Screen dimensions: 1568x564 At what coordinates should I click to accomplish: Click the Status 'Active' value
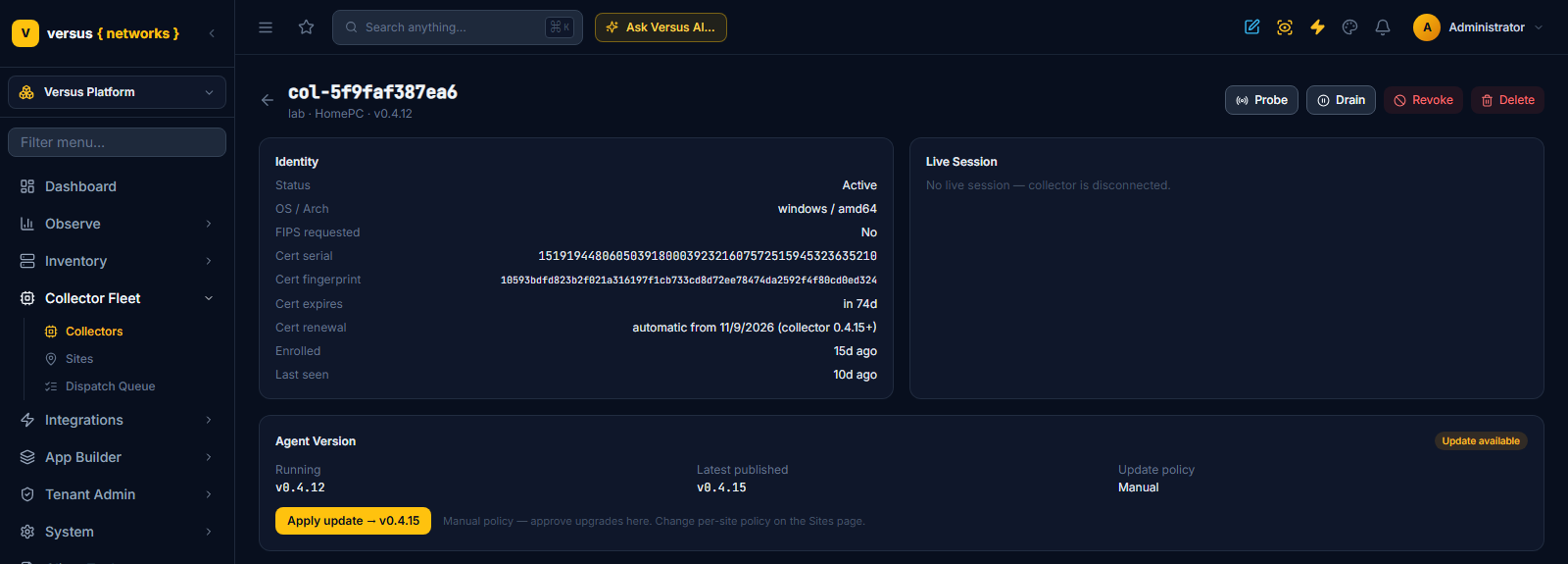tap(859, 185)
